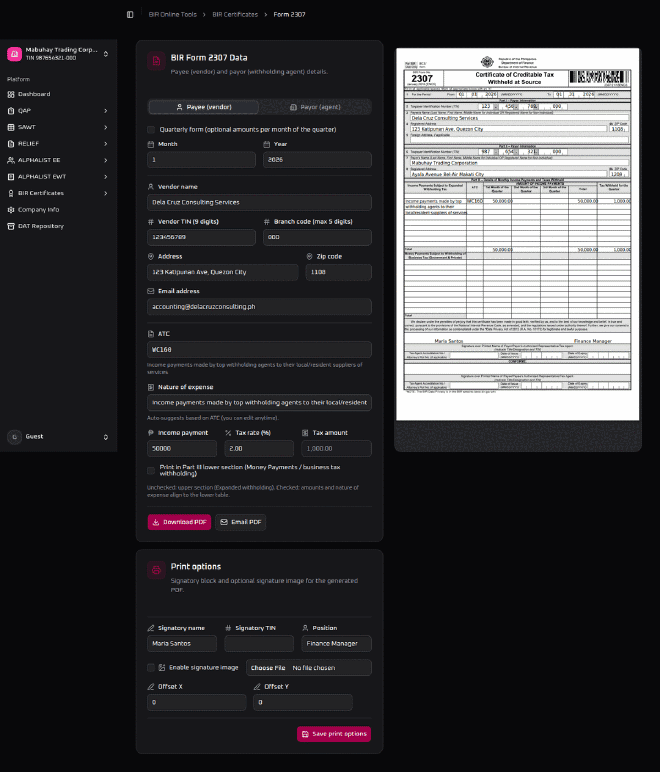Click the document icon beside ATC
The width and height of the screenshot is (660, 772).
click(x=151, y=334)
